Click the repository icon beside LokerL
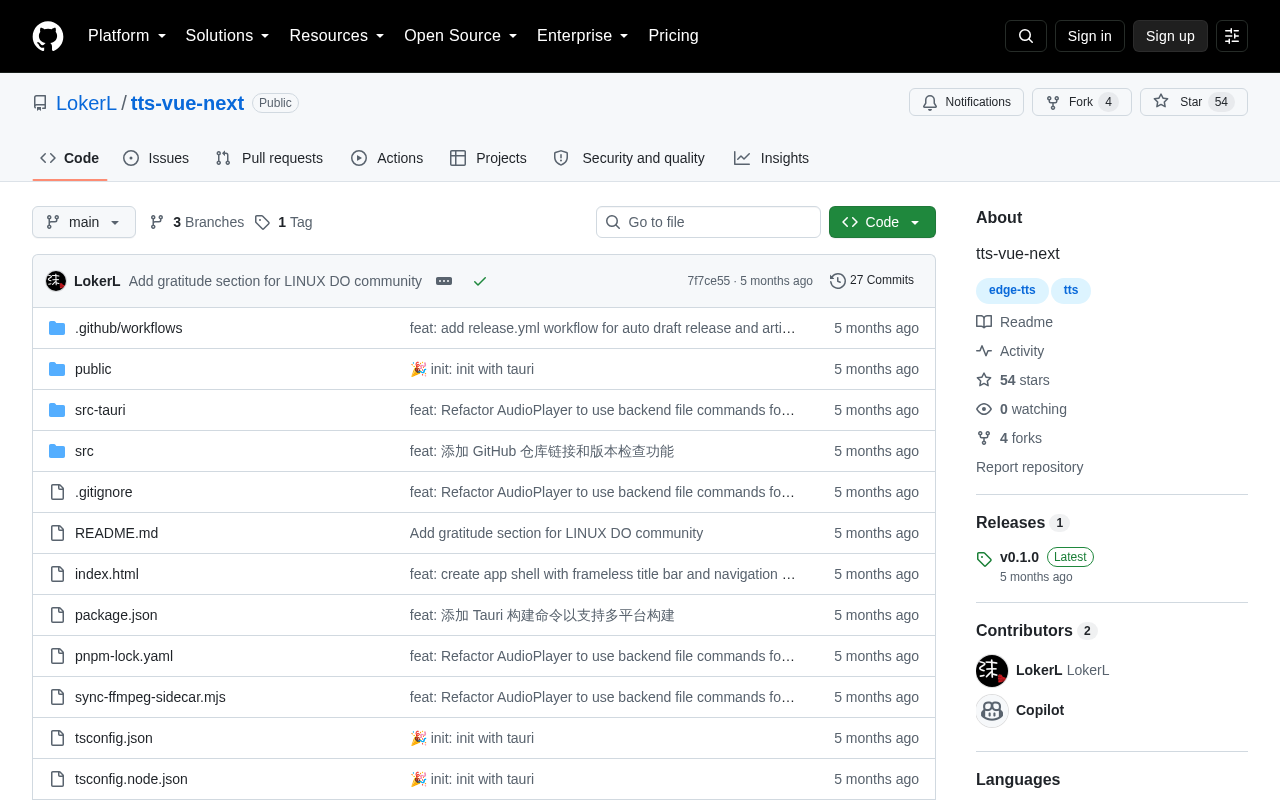1280x800 pixels. 40,103
